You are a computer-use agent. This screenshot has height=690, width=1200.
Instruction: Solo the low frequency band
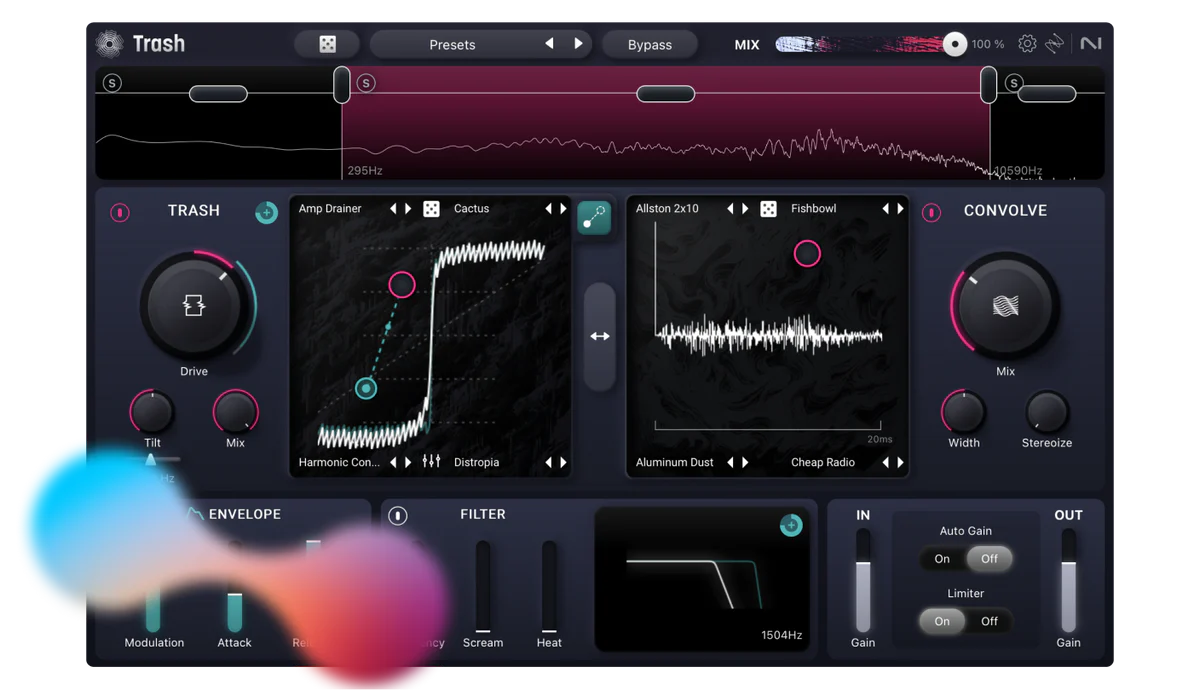(x=113, y=83)
